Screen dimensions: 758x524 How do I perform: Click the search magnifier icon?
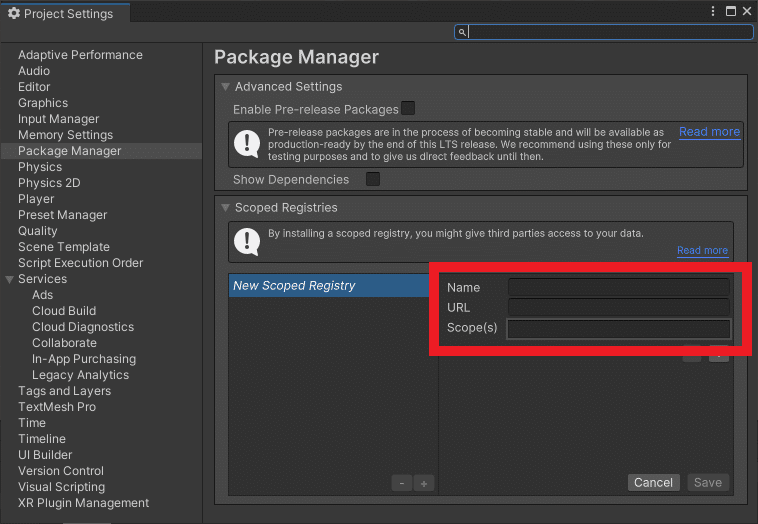coord(462,32)
